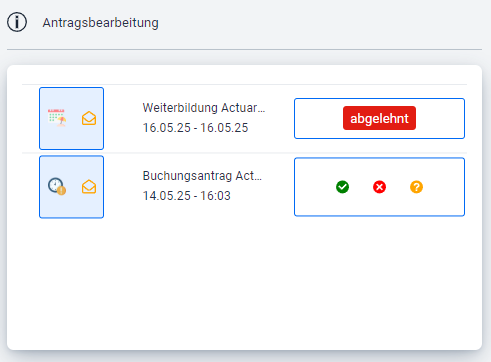Reject Buchungsantrag with the red X icon
This screenshot has height=362, width=491.
(x=379, y=187)
